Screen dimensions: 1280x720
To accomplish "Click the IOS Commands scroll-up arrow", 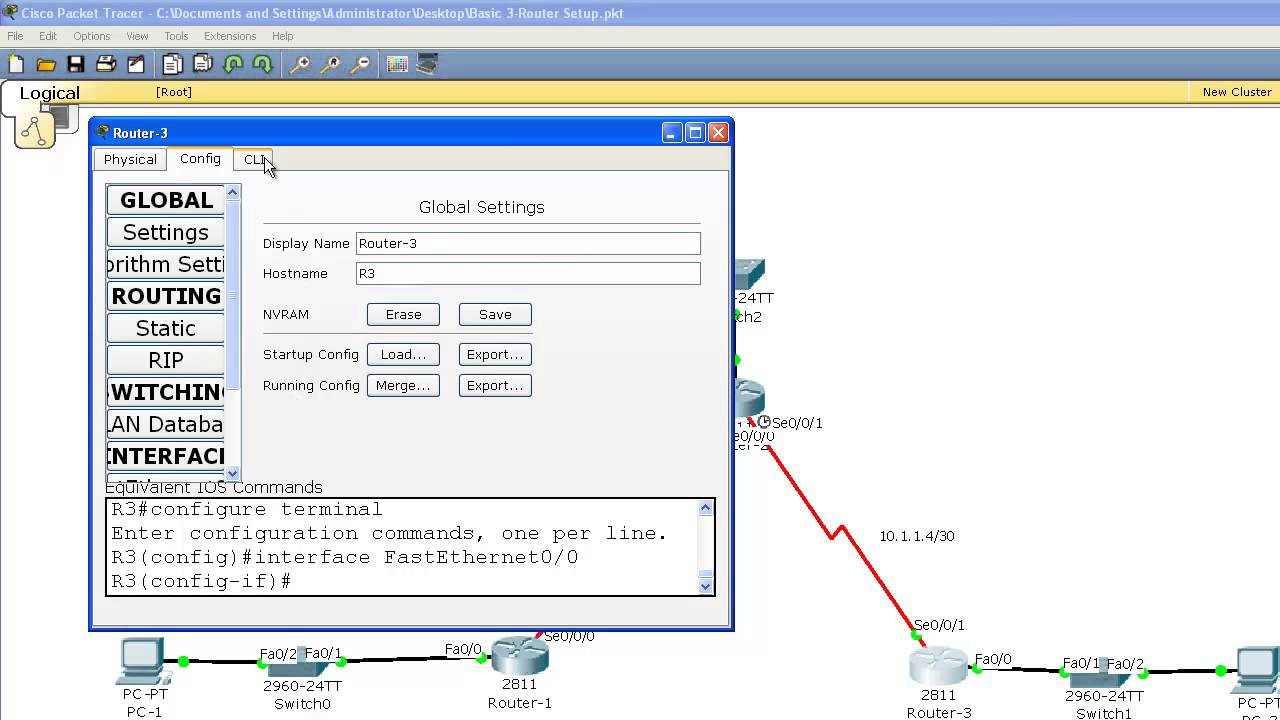I will coord(706,508).
